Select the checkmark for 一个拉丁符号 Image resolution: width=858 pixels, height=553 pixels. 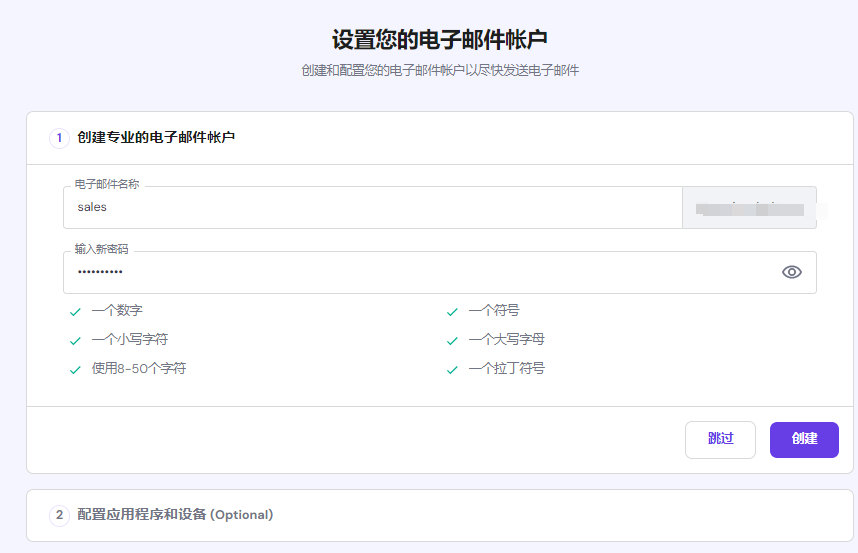pos(452,370)
